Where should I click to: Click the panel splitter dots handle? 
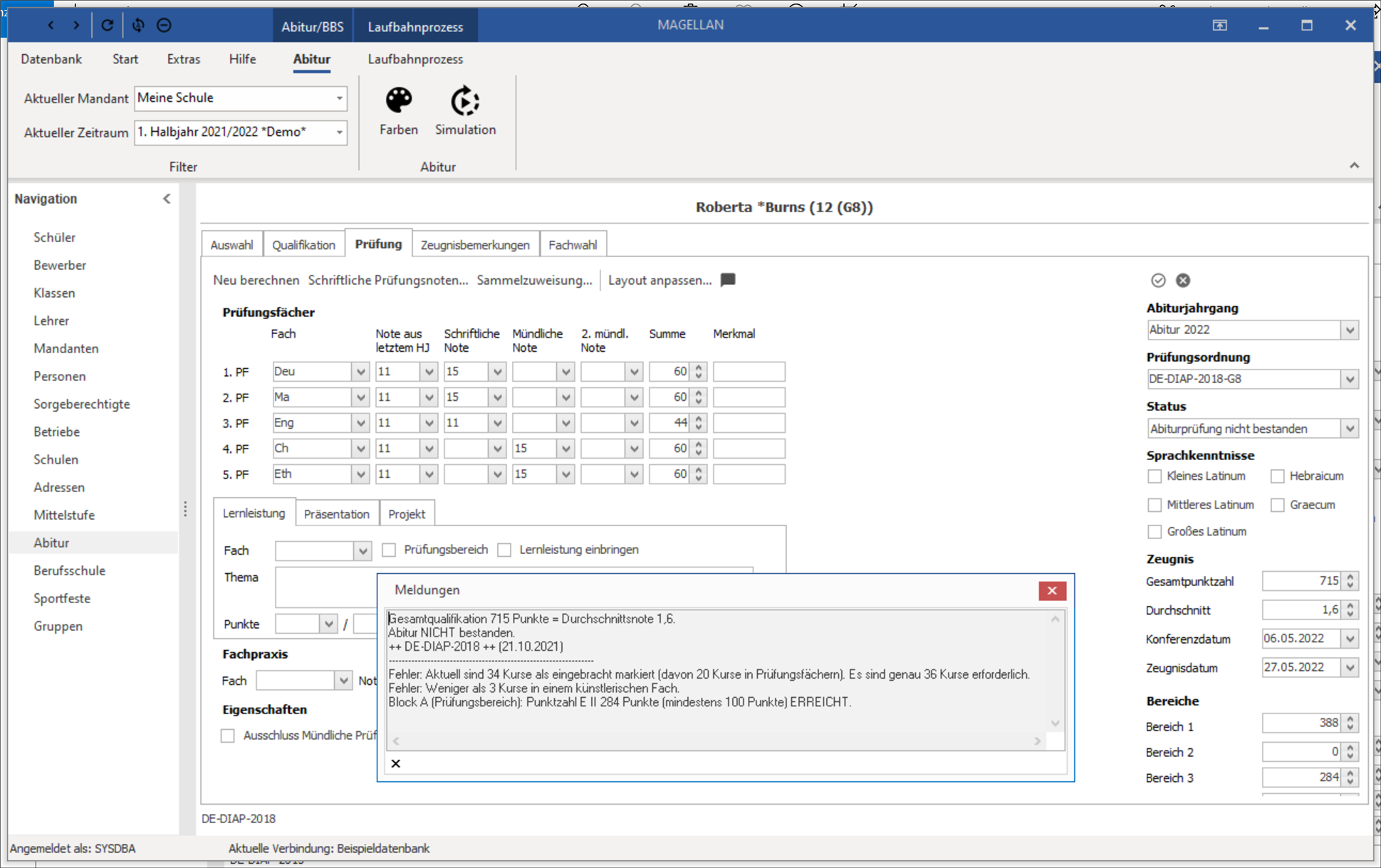tap(185, 508)
